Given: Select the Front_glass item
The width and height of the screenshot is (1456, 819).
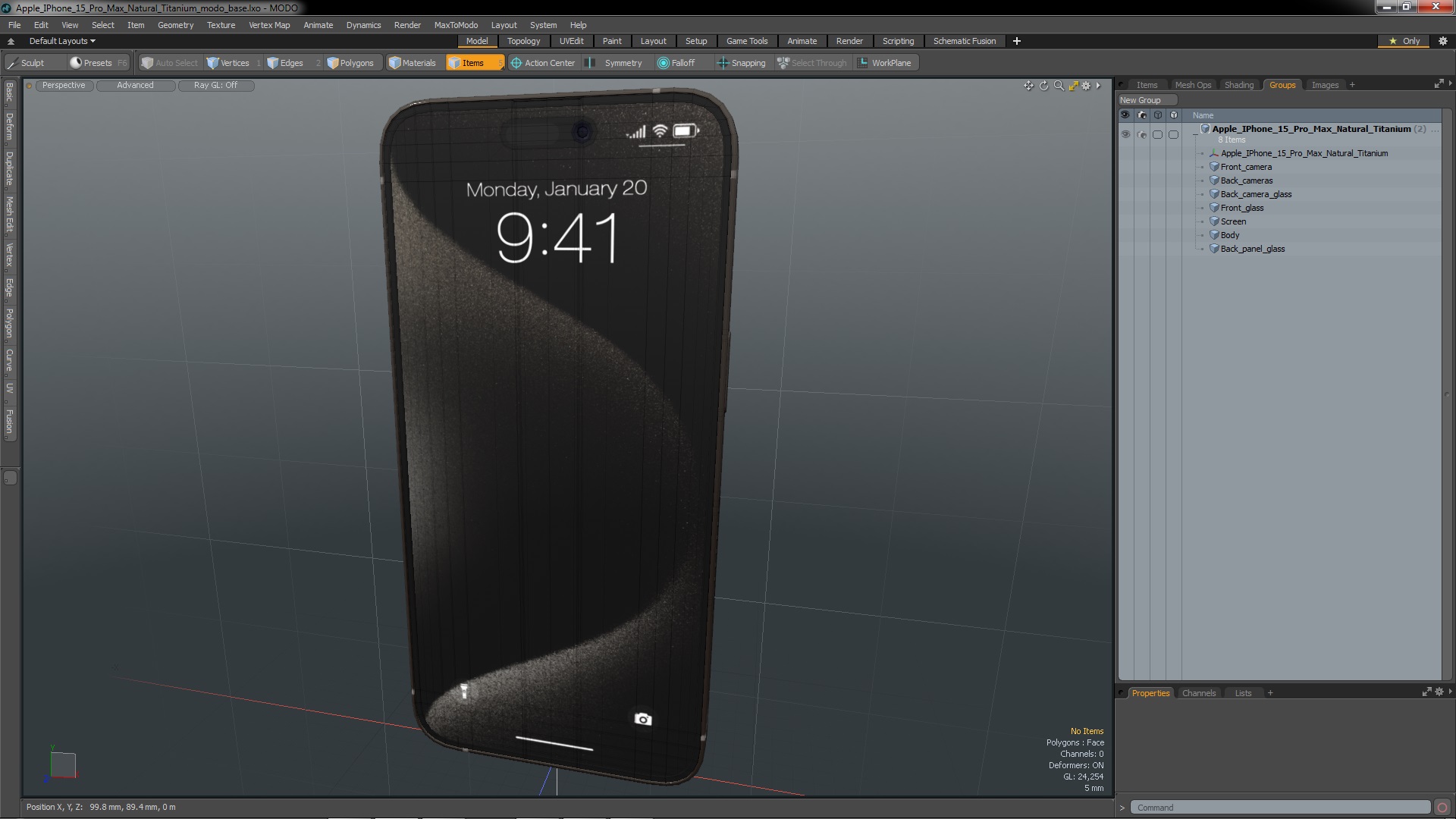Looking at the screenshot, I should click(x=1241, y=208).
